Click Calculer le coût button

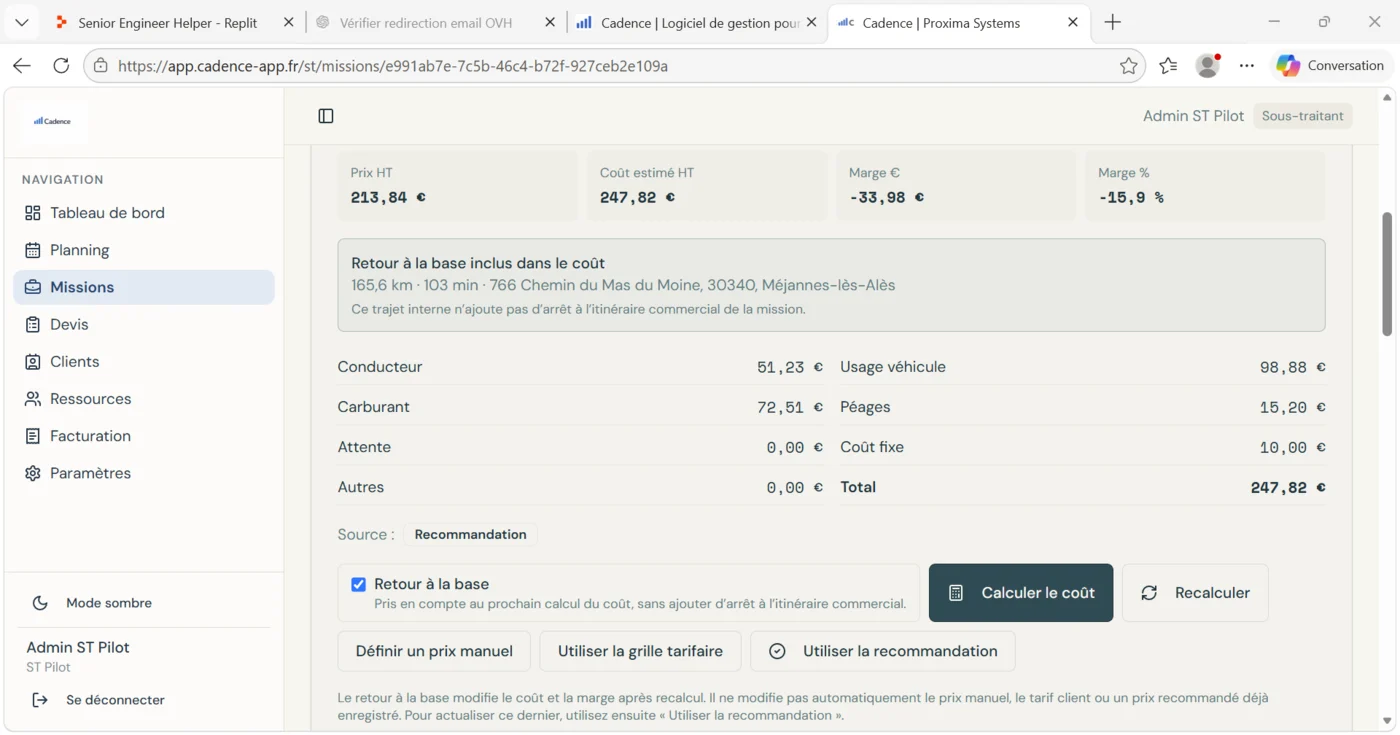point(1021,593)
